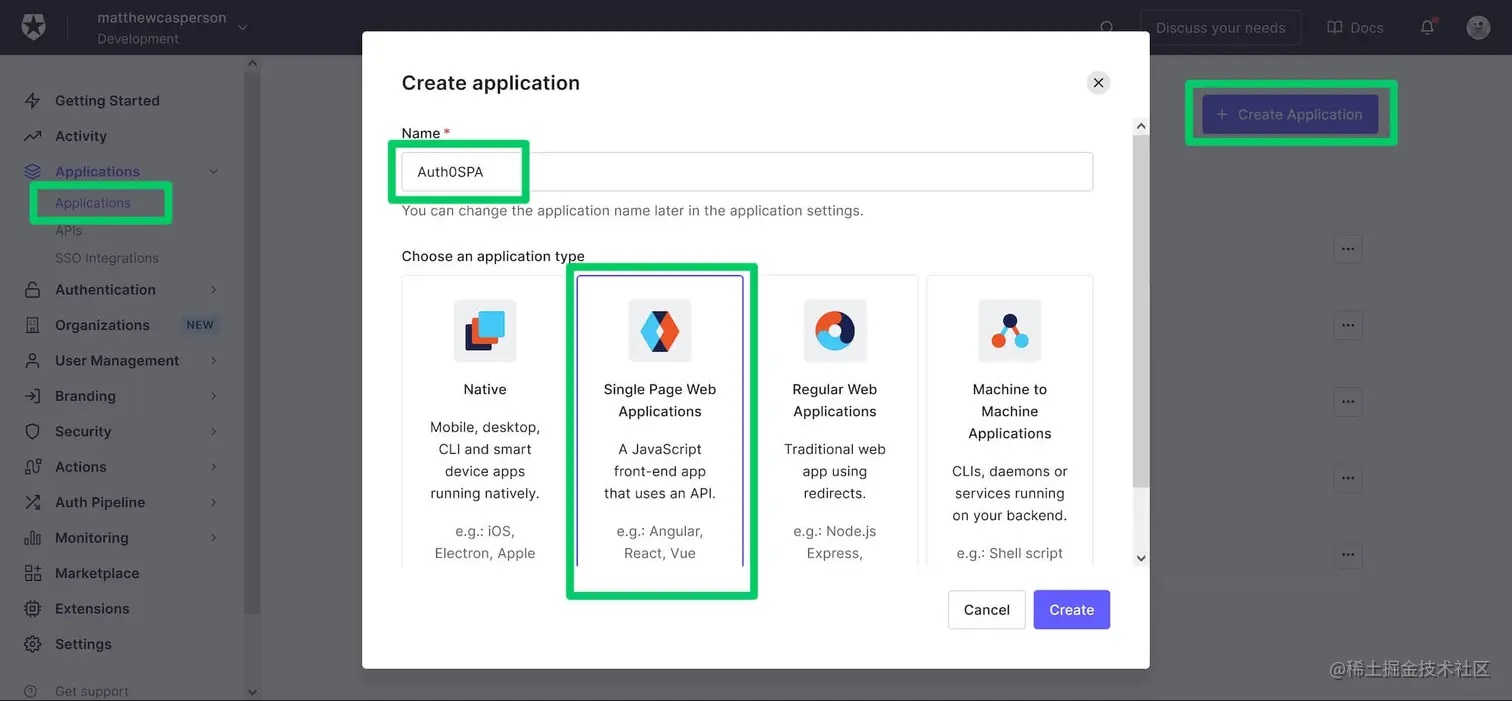Image resolution: width=1512 pixels, height=701 pixels.
Task: Expand the User Management section chevron
Action: [214, 361]
